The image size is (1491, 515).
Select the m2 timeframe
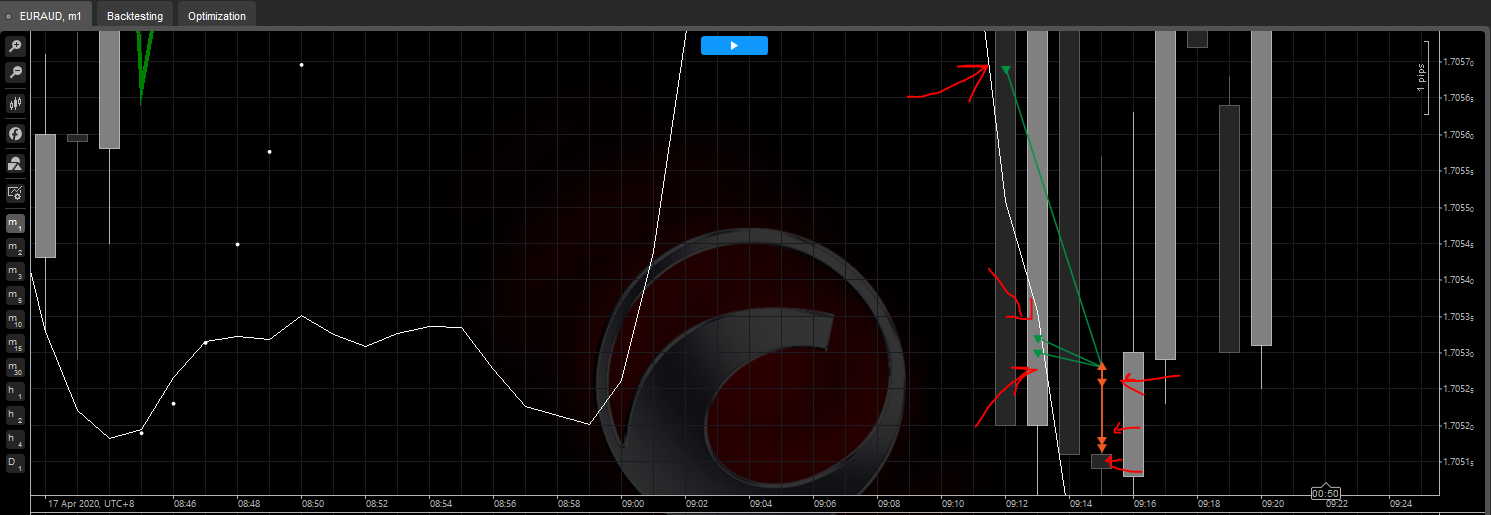point(15,247)
